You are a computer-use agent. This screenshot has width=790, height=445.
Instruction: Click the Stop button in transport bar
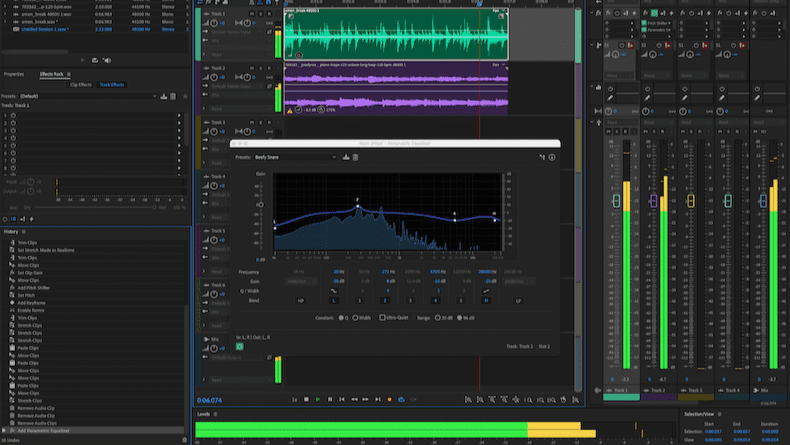coord(306,400)
